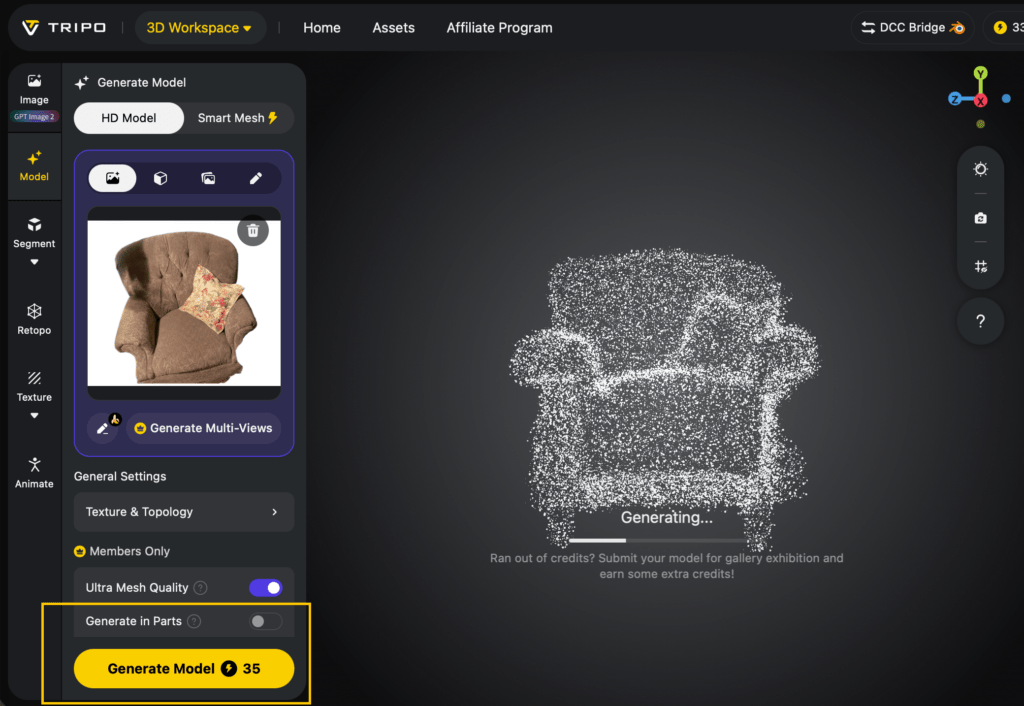Screen dimensions: 1024x706
Task: Click the DCC Bridge button
Action: (x=912, y=27)
